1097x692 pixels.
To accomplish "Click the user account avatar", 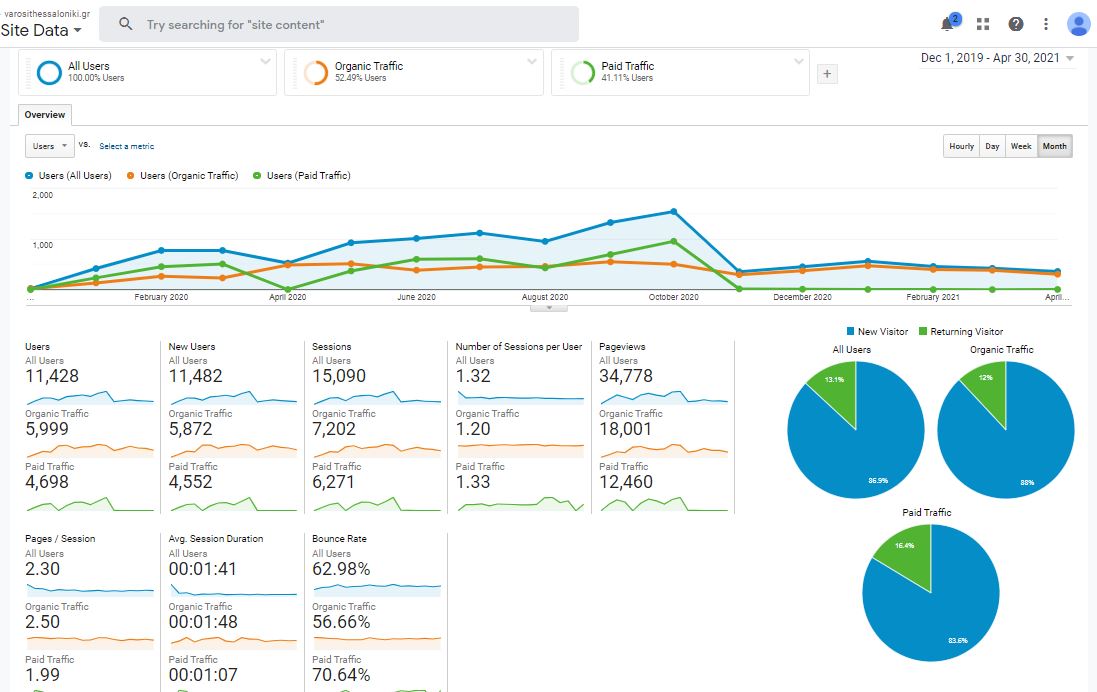I will [x=1078, y=24].
